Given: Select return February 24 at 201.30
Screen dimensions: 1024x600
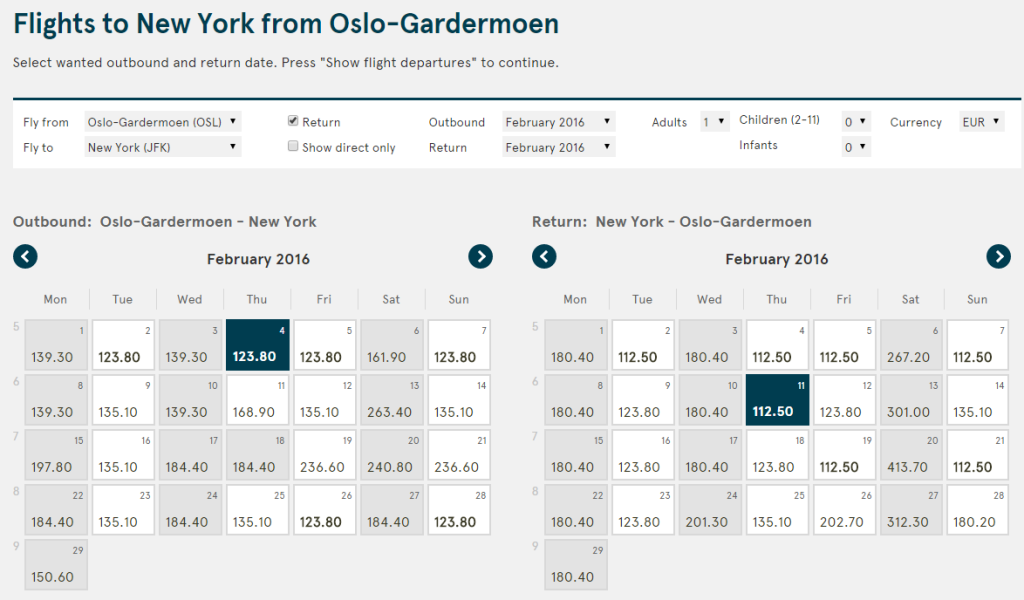Looking at the screenshot, I should click(710, 509).
